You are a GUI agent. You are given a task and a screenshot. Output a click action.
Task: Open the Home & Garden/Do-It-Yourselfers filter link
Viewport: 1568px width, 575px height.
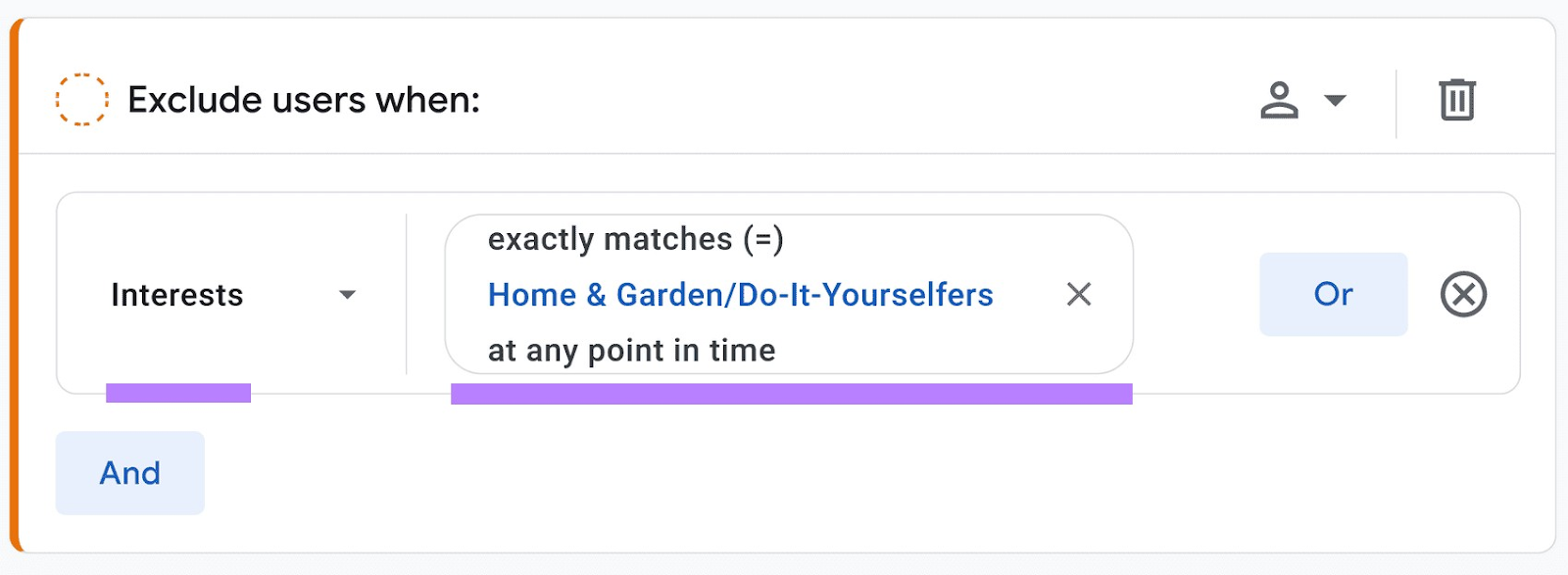[x=740, y=294]
